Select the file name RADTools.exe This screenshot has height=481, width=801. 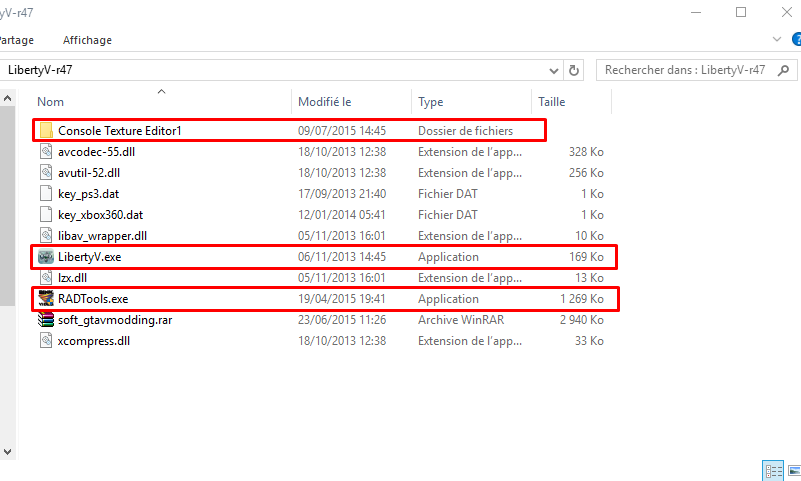click(x=93, y=299)
